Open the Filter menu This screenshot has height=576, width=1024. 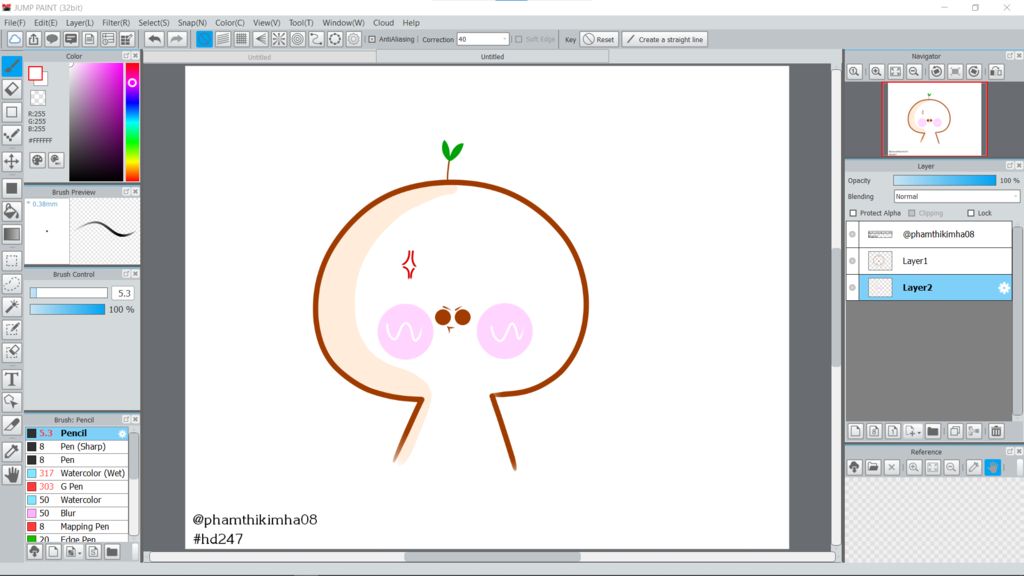115,22
